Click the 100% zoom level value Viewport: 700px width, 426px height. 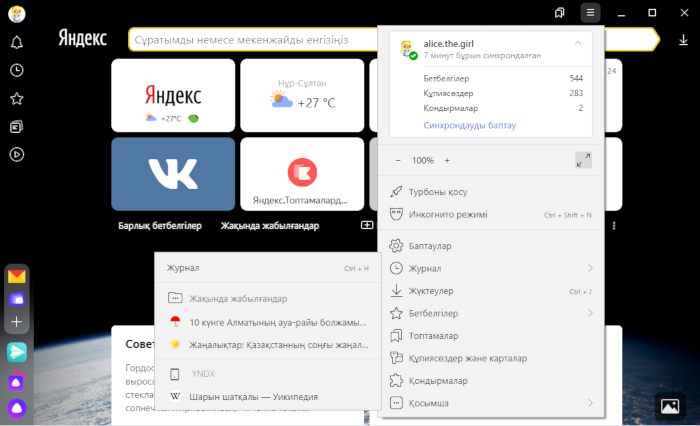422,160
